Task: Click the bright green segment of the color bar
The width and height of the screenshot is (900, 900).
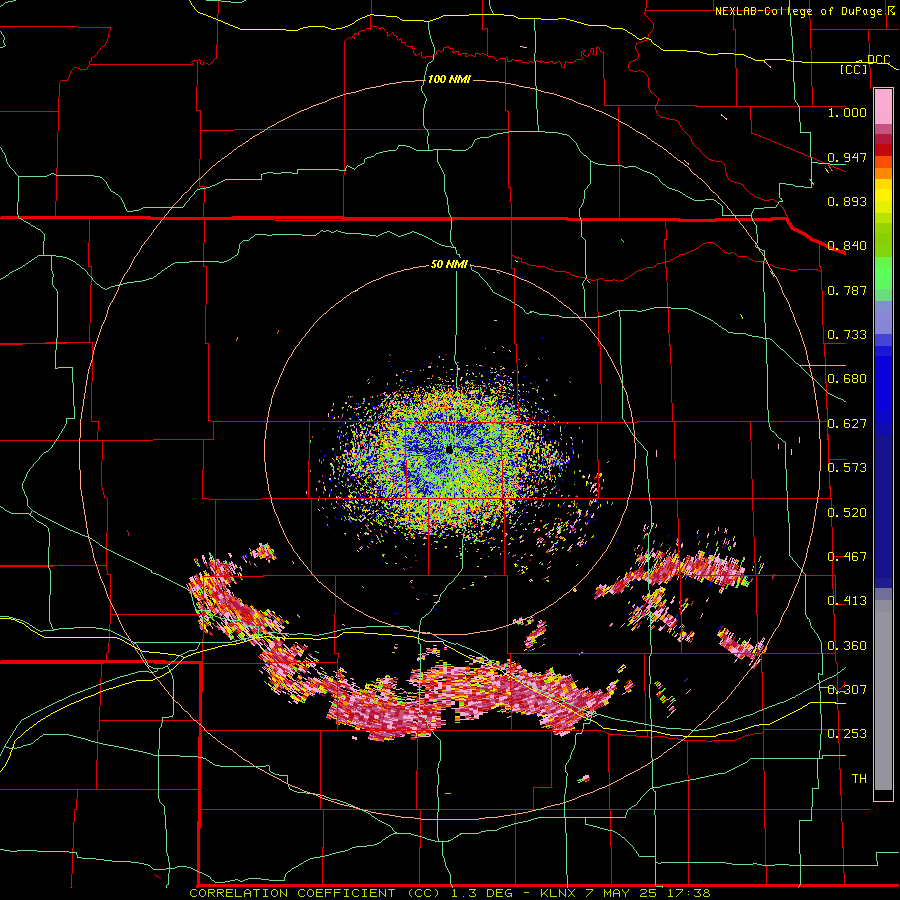Action: pyautogui.click(x=883, y=273)
